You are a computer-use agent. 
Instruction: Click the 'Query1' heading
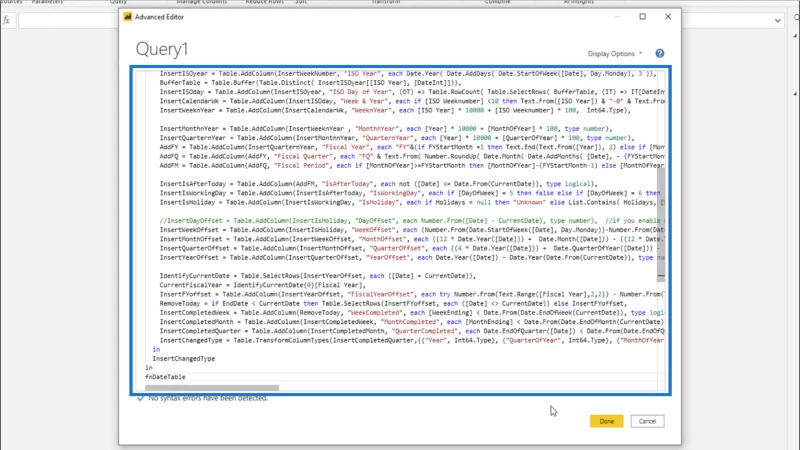[162, 49]
